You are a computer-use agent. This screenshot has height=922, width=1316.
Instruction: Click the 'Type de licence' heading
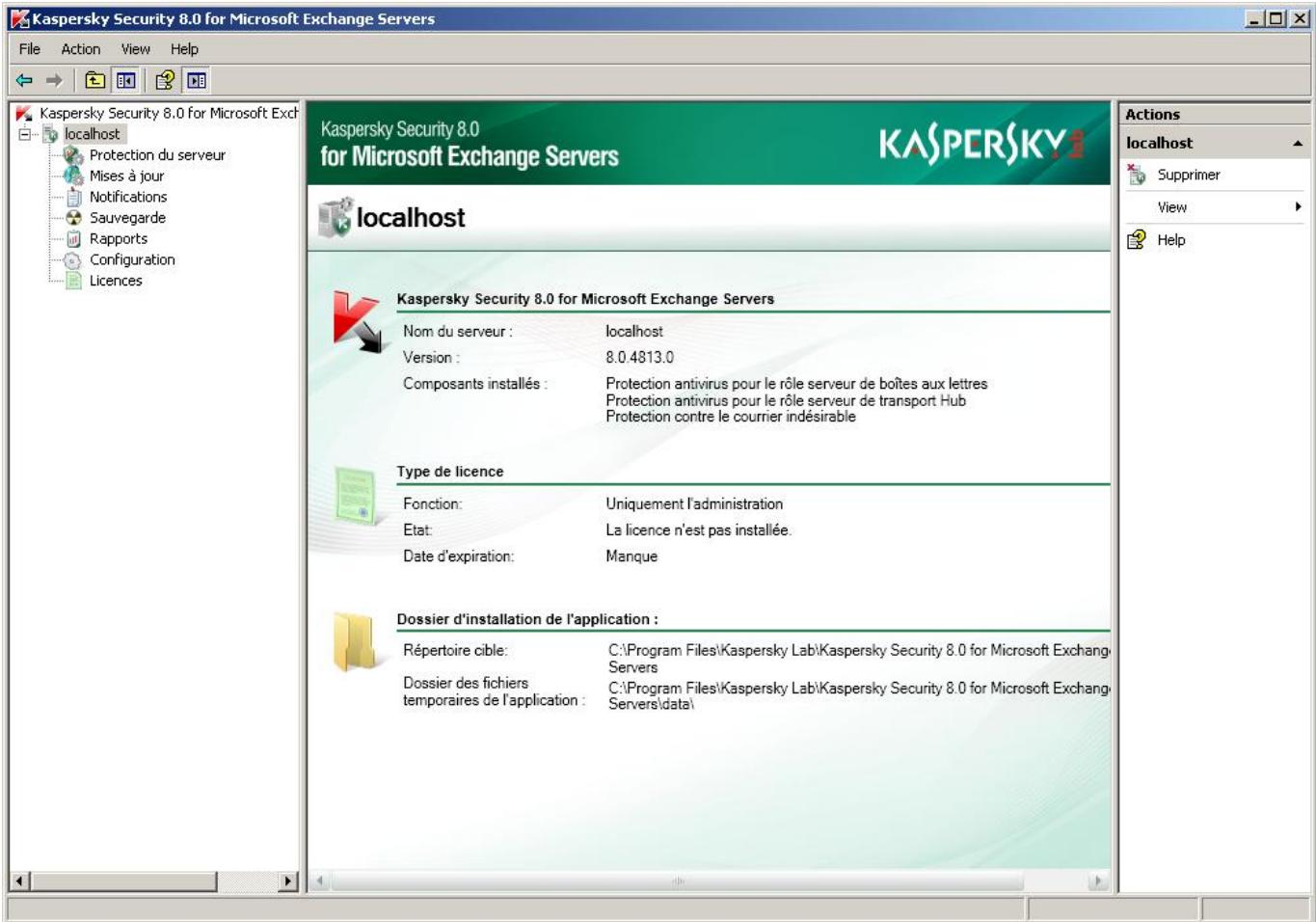point(450,472)
